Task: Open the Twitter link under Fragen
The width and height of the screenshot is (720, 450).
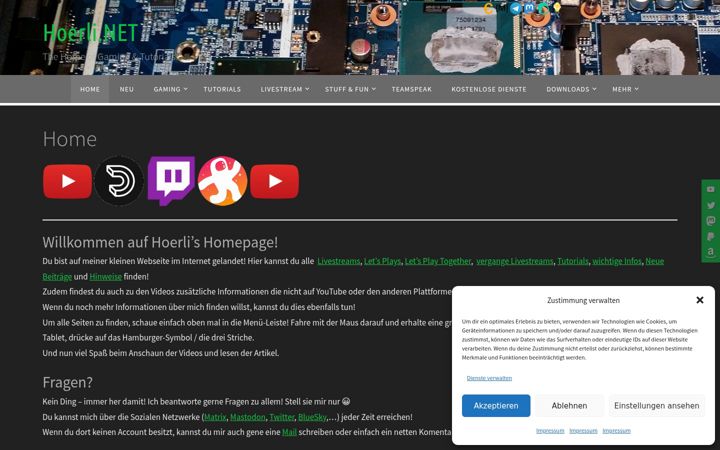Action: (x=282, y=417)
